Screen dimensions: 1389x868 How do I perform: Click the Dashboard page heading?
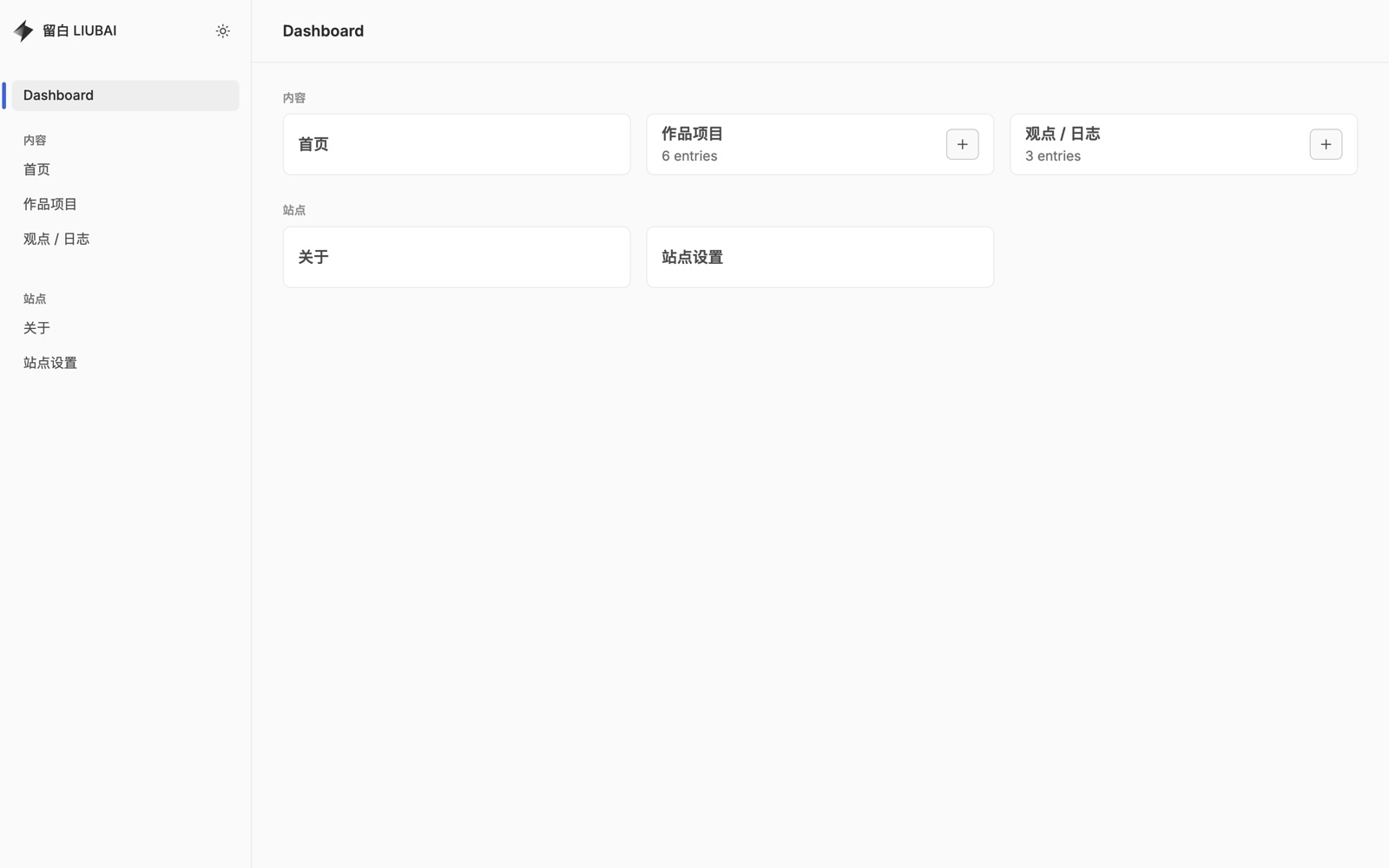[x=323, y=31]
